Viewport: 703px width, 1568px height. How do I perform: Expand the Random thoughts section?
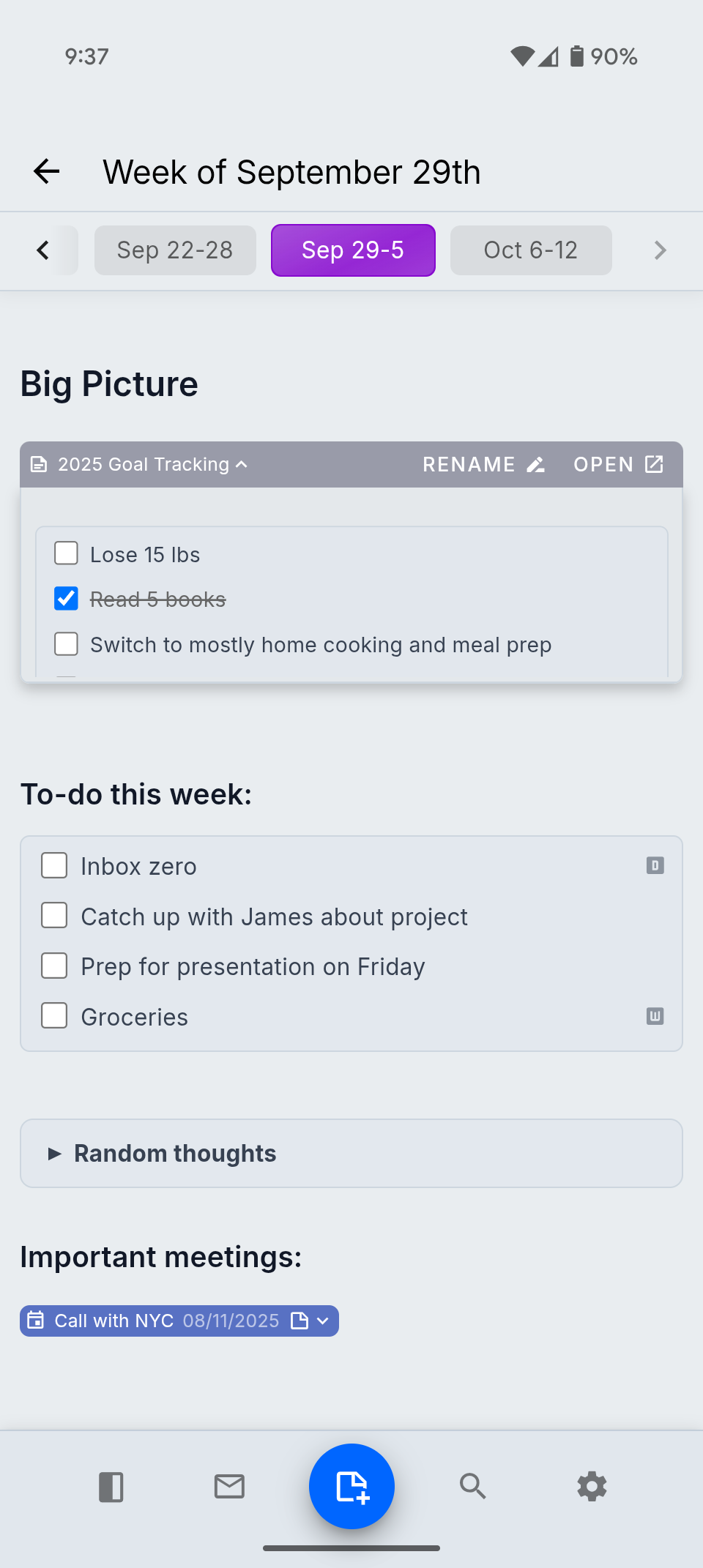[x=55, y=1154]
